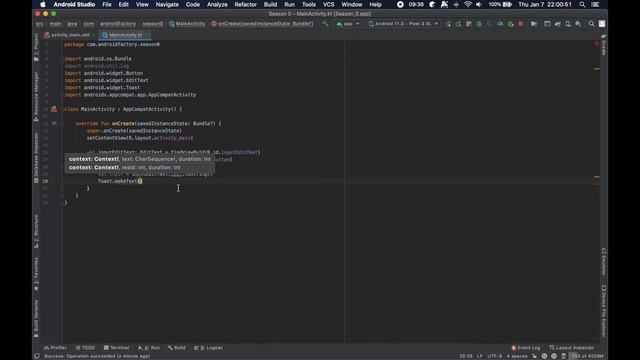Toggle the Device File Explorer tool window
This screenshot has height=360, width=640.
coord(604,311)
